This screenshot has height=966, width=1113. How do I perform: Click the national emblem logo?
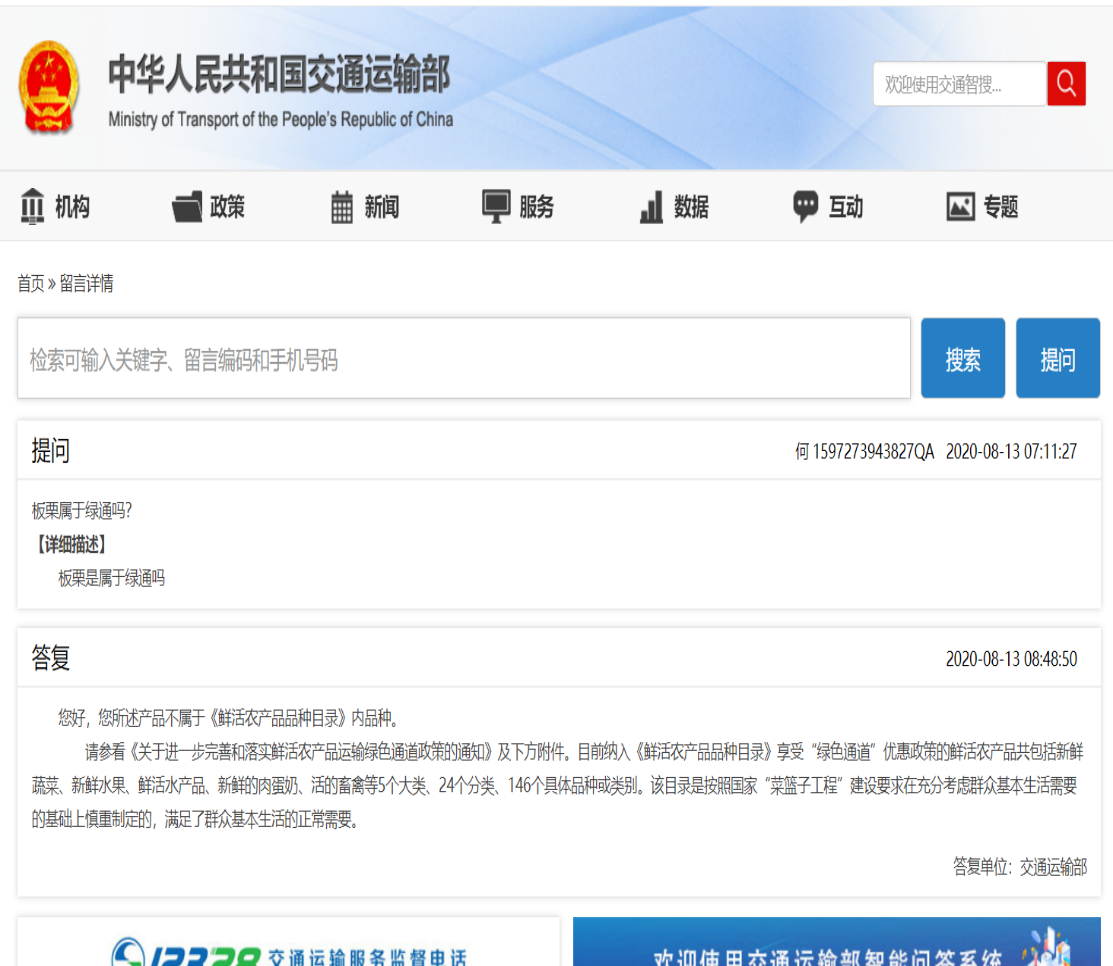coord(48,88)
